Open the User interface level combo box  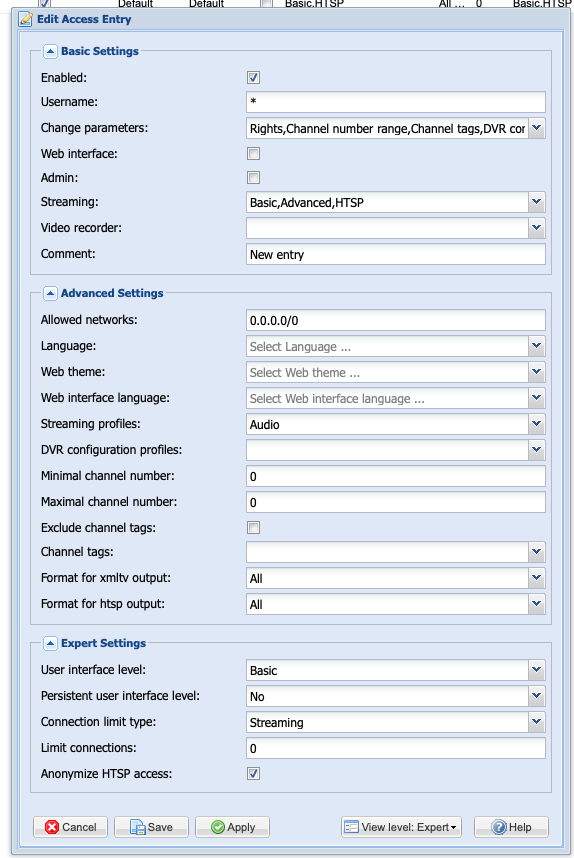(396, 670)
